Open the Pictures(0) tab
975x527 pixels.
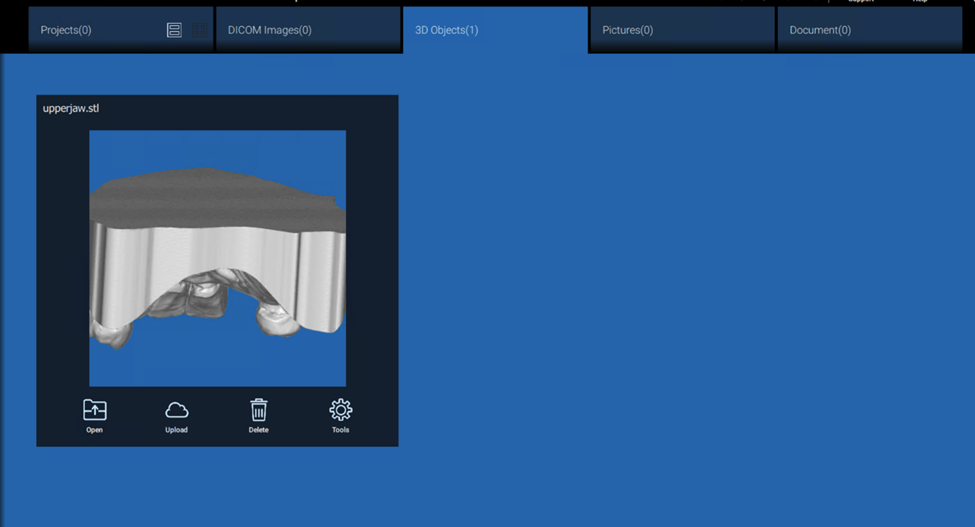tap(628, 30)
